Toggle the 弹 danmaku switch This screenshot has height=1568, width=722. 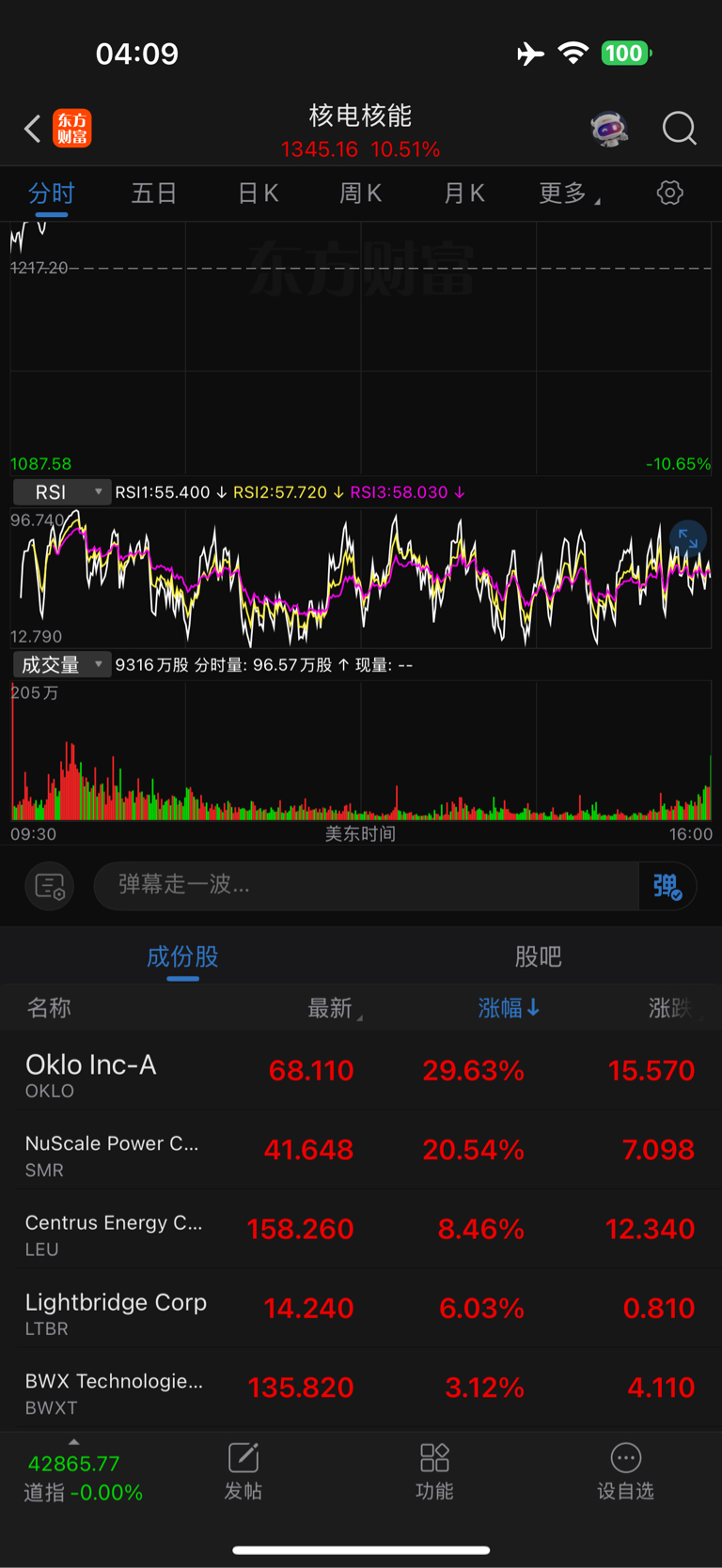point(667,886)
